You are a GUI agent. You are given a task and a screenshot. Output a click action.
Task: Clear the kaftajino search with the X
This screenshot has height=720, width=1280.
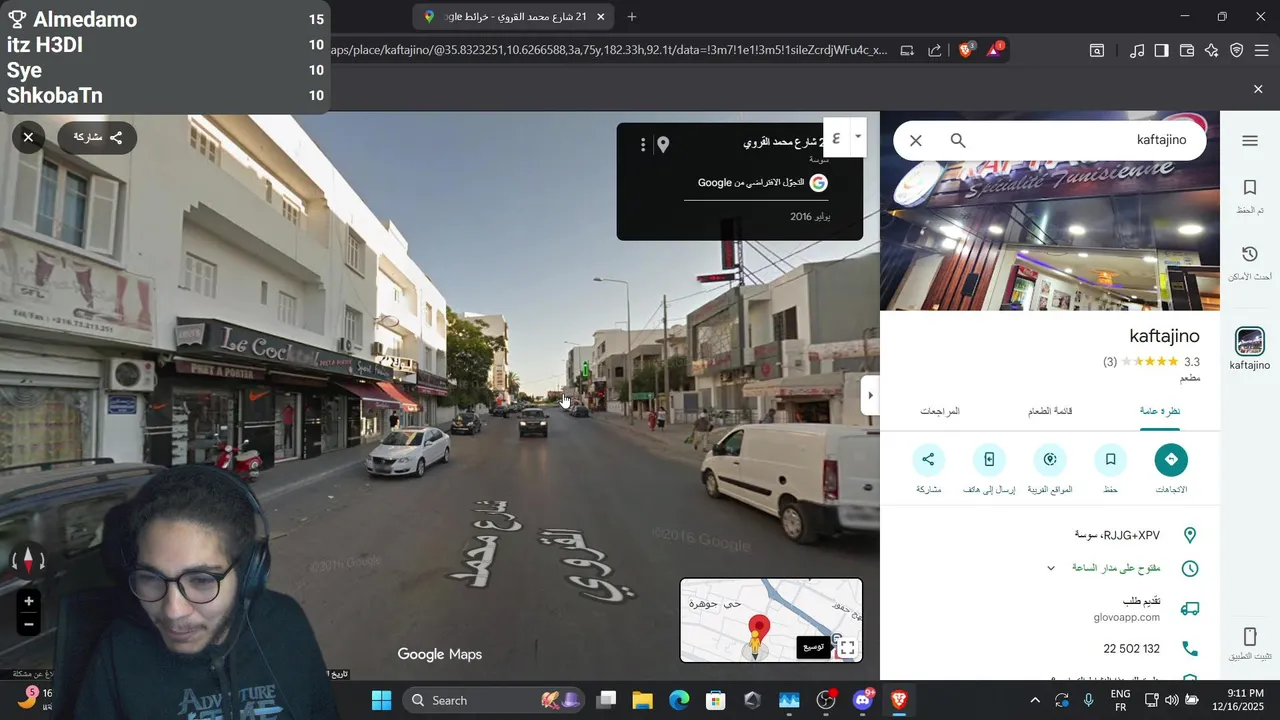click(916, 141)
